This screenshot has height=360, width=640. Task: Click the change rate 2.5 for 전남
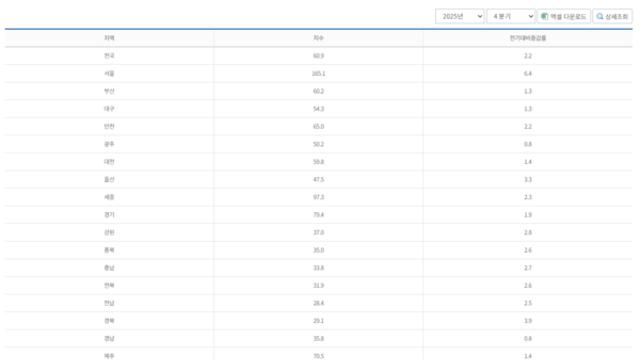click(x=528, y=303)
